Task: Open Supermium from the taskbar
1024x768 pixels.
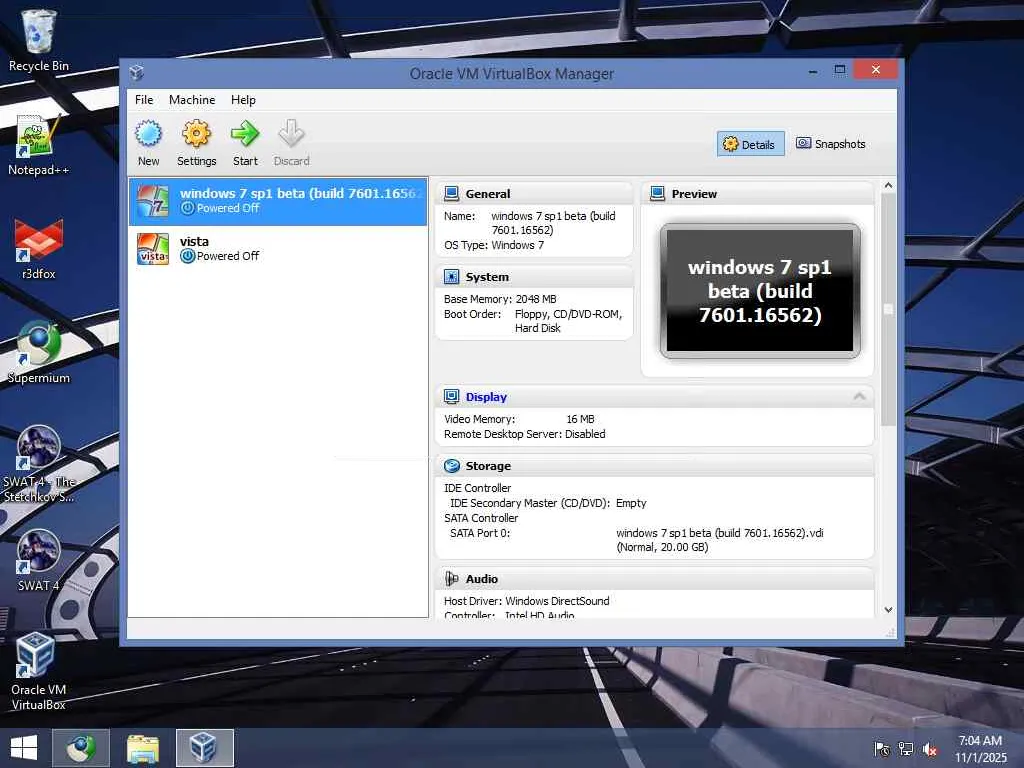Action: [x=81, y=748]
